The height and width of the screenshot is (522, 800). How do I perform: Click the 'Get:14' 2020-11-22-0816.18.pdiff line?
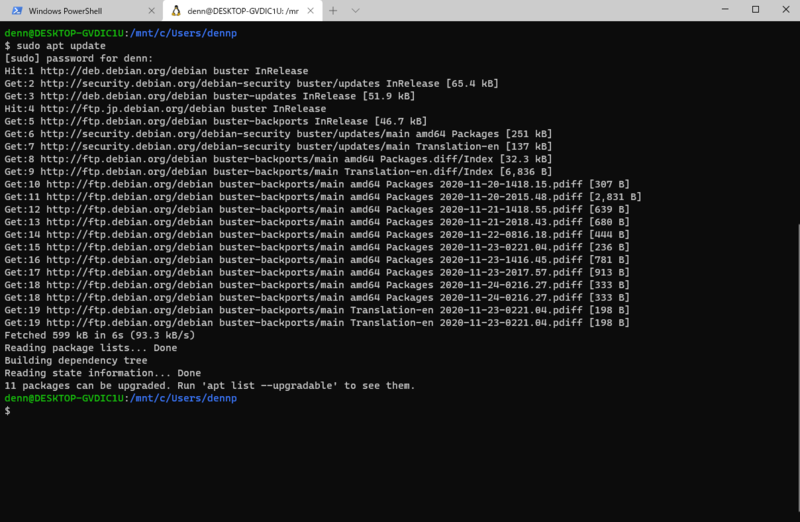317,235
